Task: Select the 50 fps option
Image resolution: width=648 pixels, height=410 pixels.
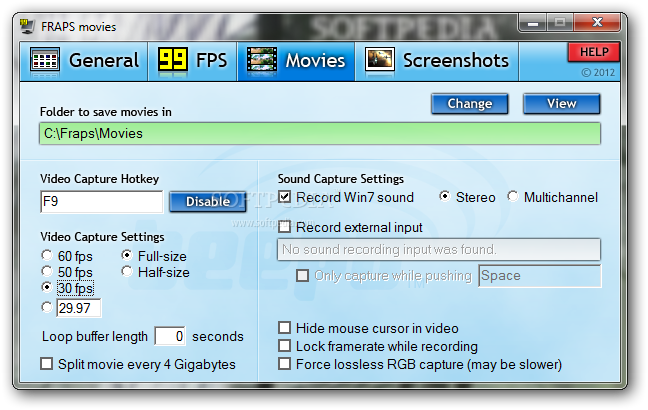Action: point(67,272)
